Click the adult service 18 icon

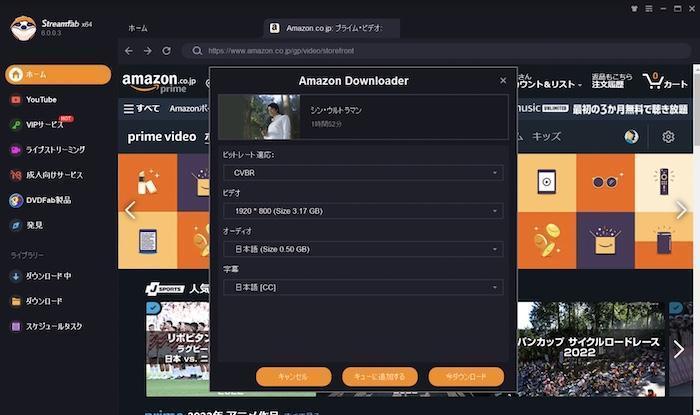pyautogui.click(x=16, y=175)
